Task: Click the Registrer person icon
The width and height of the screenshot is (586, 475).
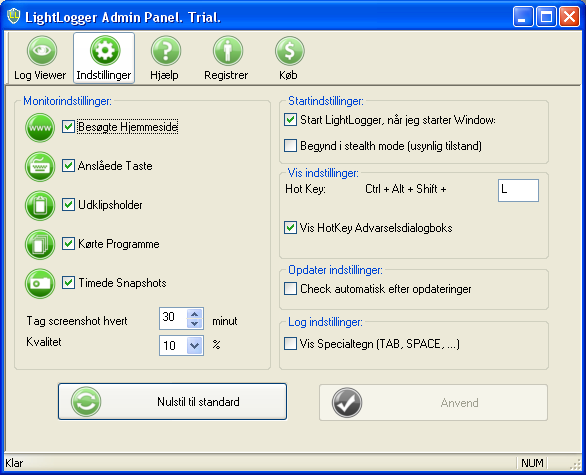Action: pos(228,51)
